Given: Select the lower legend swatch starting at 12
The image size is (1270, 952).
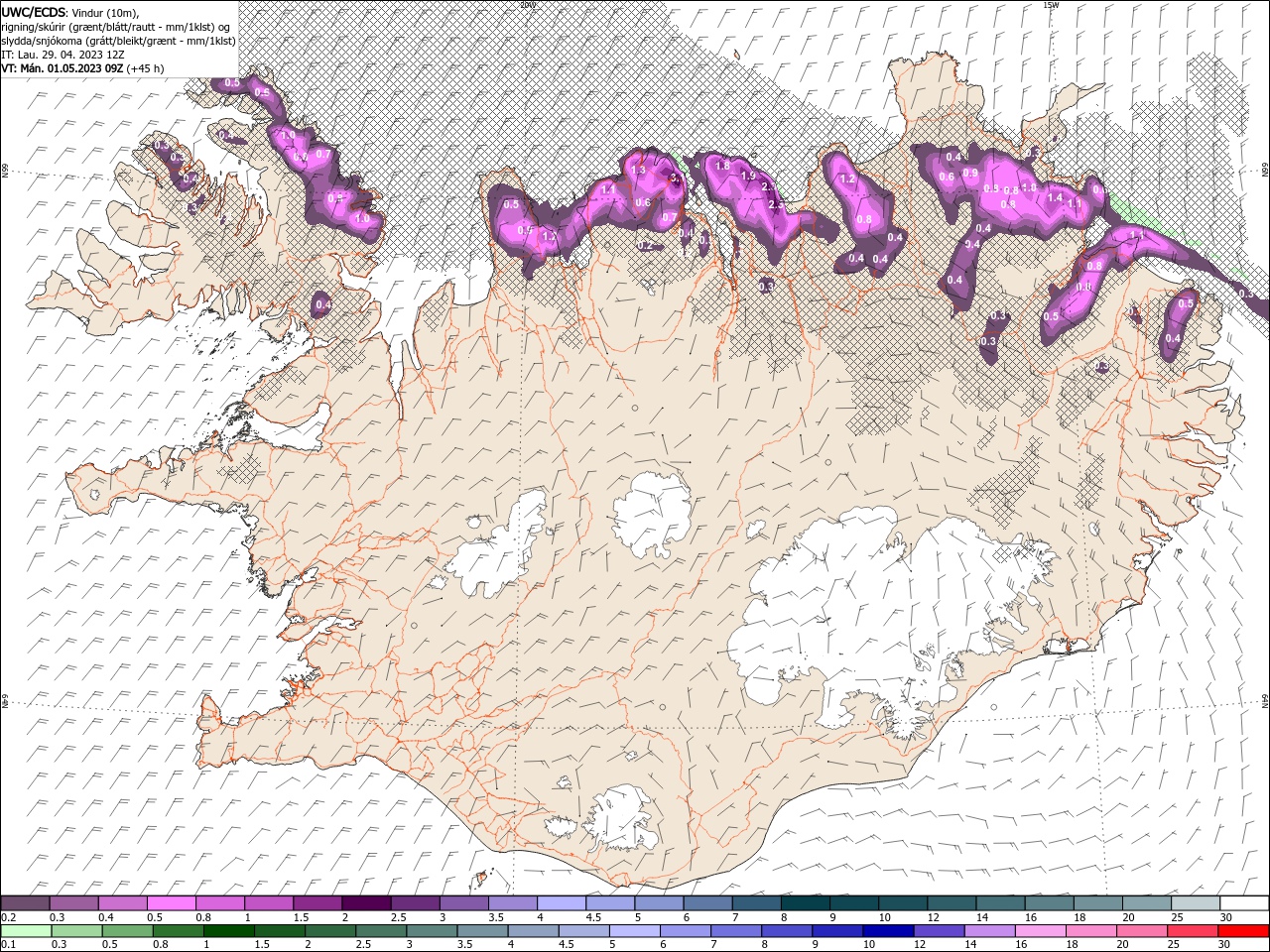Looking at the screenshot, I should coord(938,931).
